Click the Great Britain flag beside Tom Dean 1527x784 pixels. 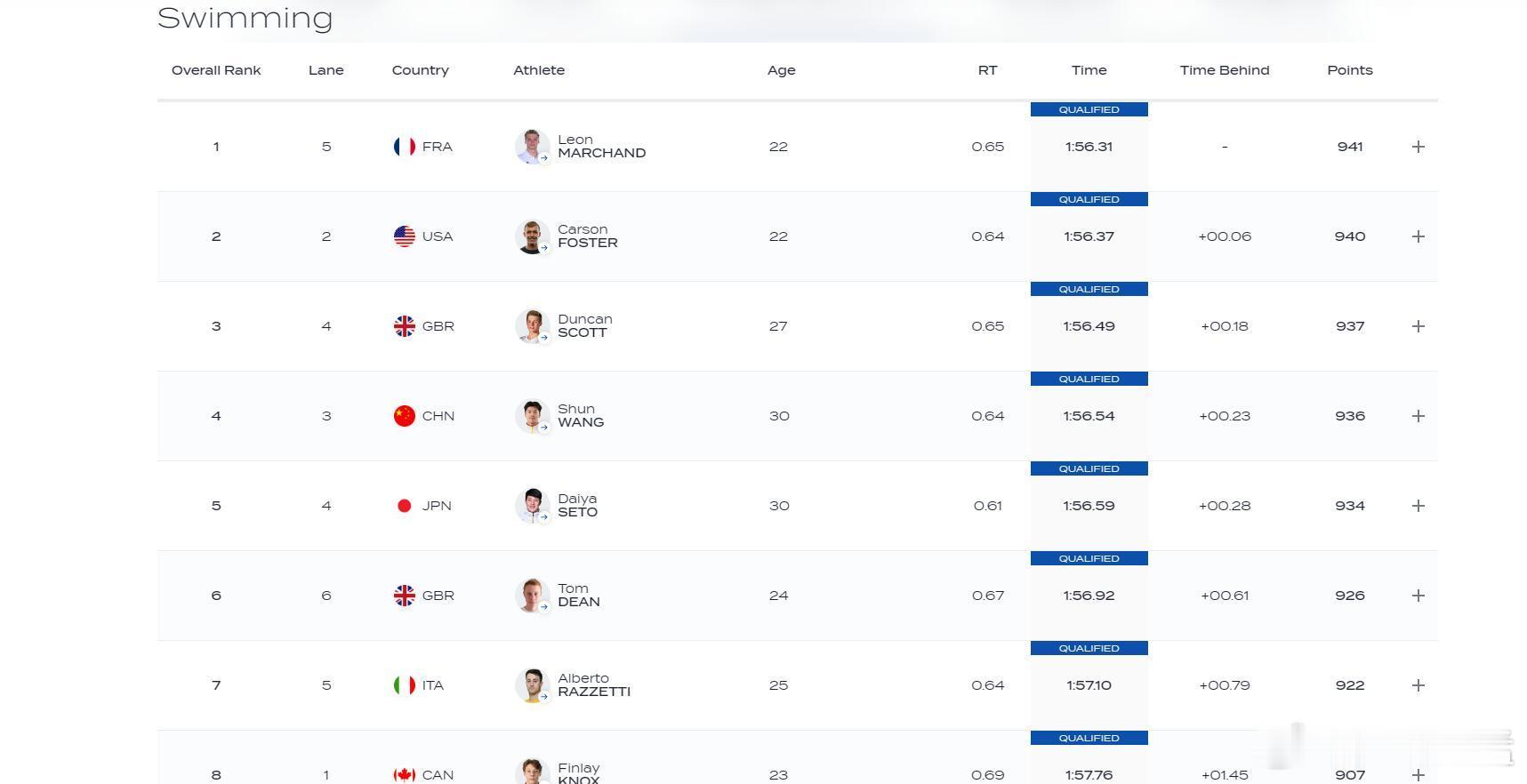(405, 596)
